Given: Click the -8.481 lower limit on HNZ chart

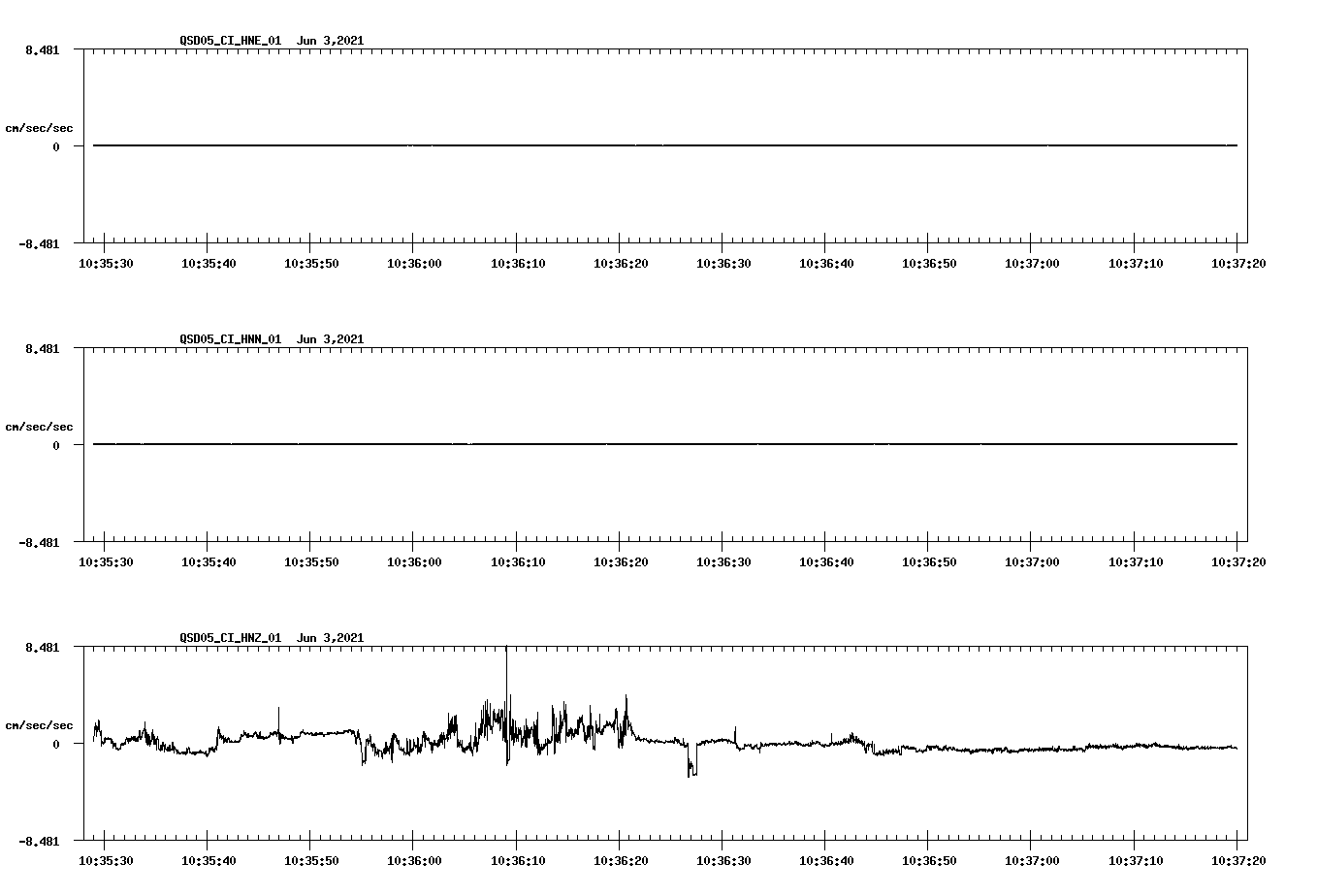Looking at the screenshot, I should 39,842.
